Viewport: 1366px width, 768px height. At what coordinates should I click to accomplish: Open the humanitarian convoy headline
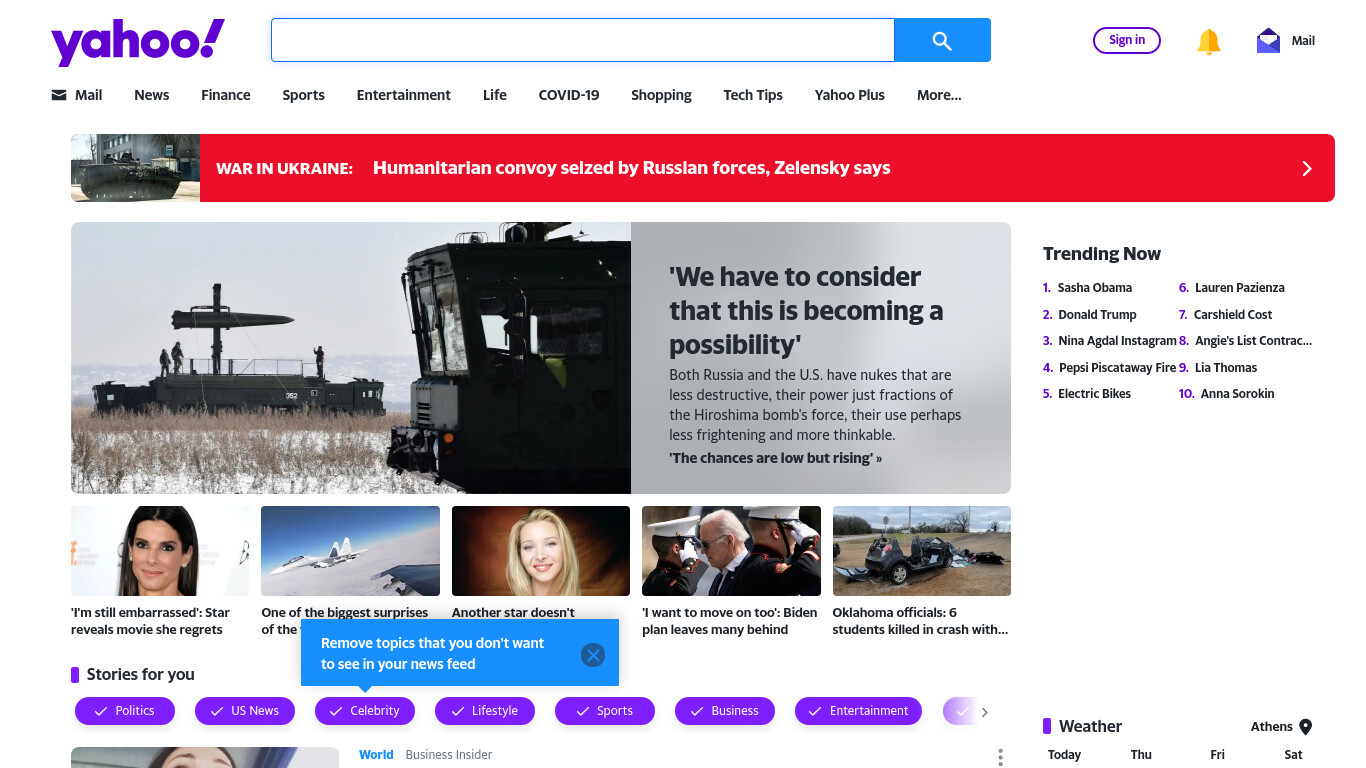click(x=631, y=168)
